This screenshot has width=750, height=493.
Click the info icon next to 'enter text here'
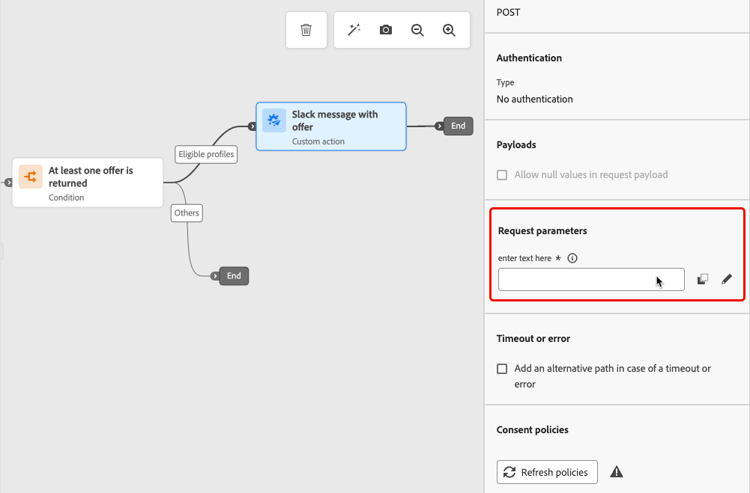(x=572, y=258)
